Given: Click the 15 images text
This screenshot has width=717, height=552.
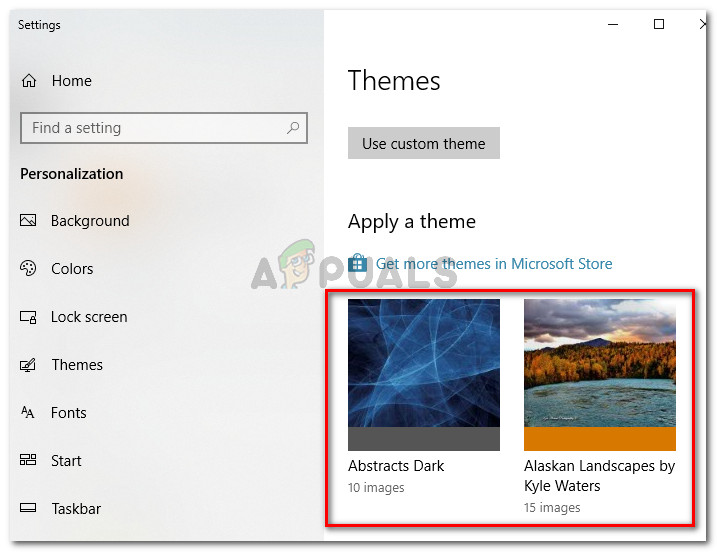Looking at the screenshot, I should 552,508.
